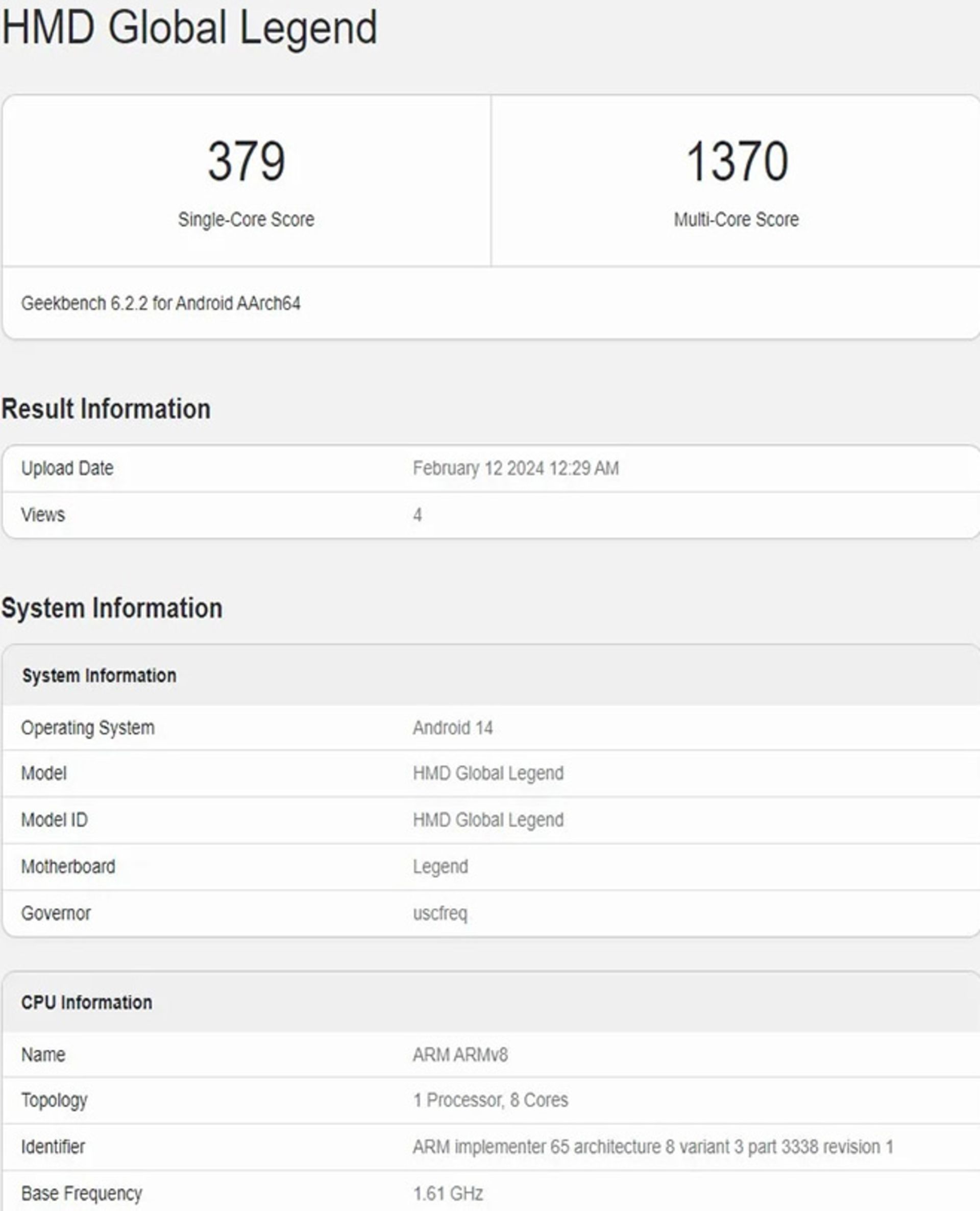Screen dimensions: 980x1211
Task: Click the Views count value 4
Action: (x=417, y=515)
